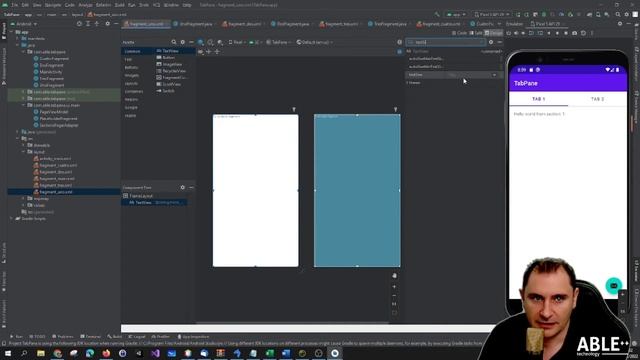Open Project panel gear settings
The image size is (640, 360).
(x=107, y=24)
